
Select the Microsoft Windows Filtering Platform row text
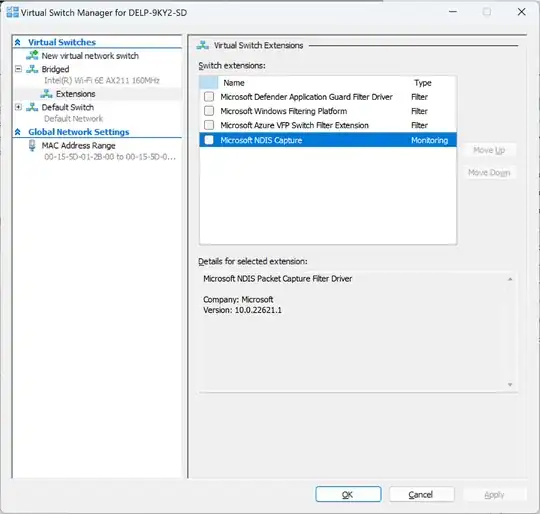[283, 111]
